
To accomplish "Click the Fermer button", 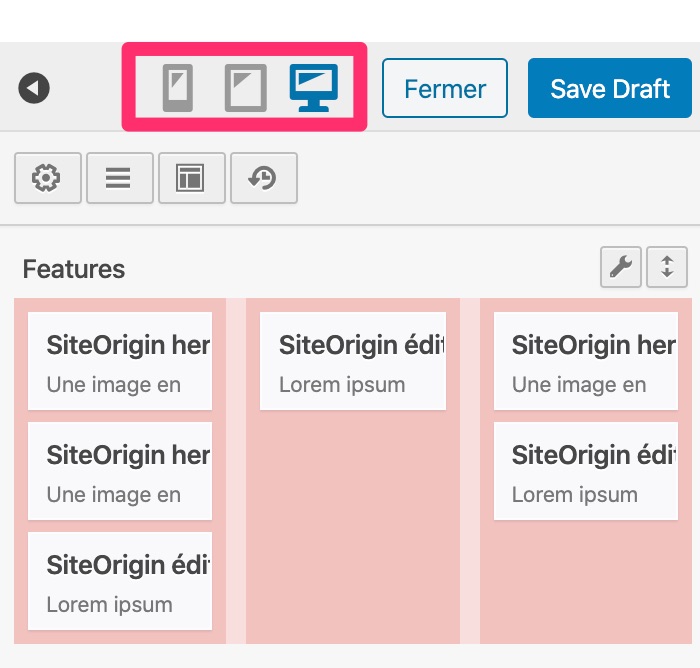I will click(x=445, y=88).
